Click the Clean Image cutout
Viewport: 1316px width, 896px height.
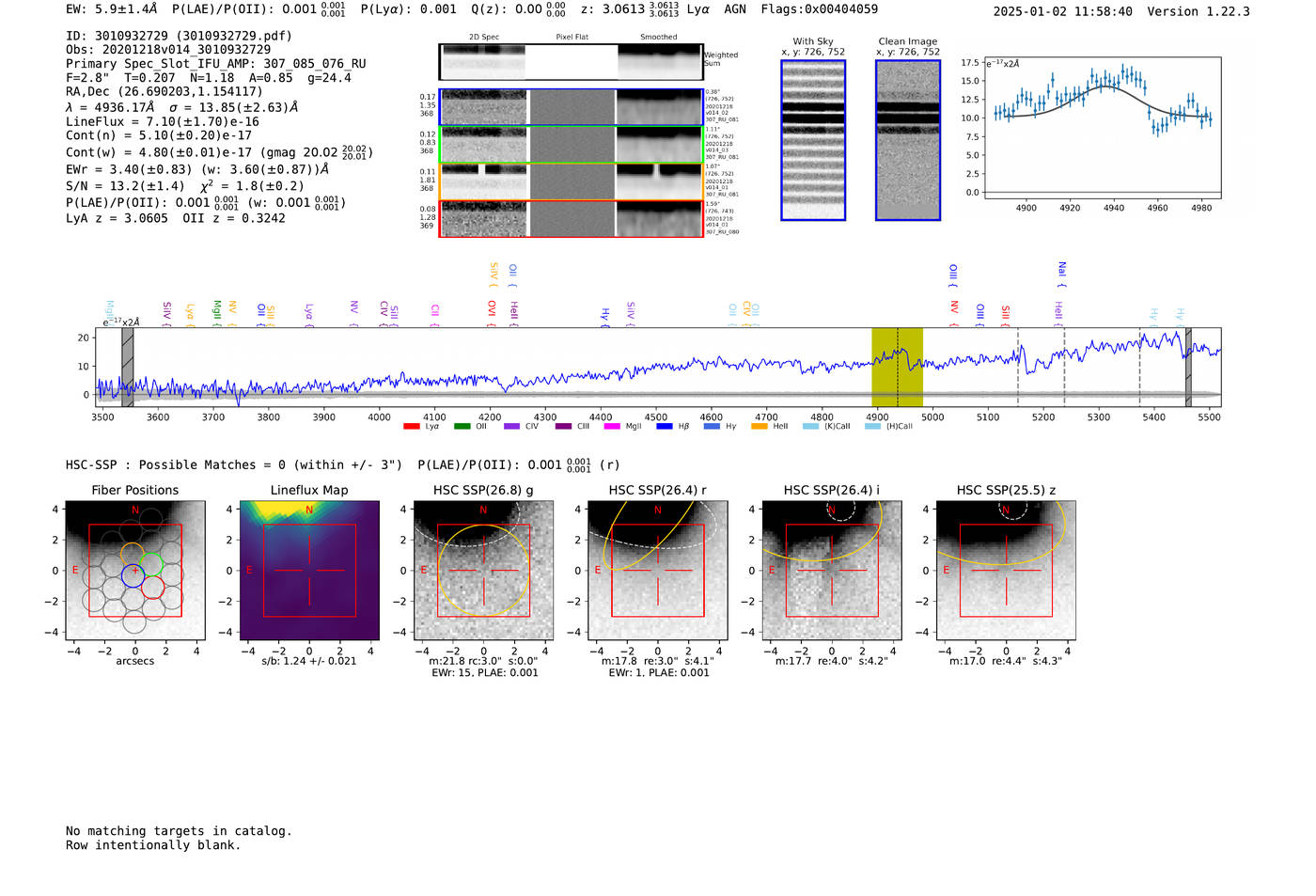click(908, 140)
